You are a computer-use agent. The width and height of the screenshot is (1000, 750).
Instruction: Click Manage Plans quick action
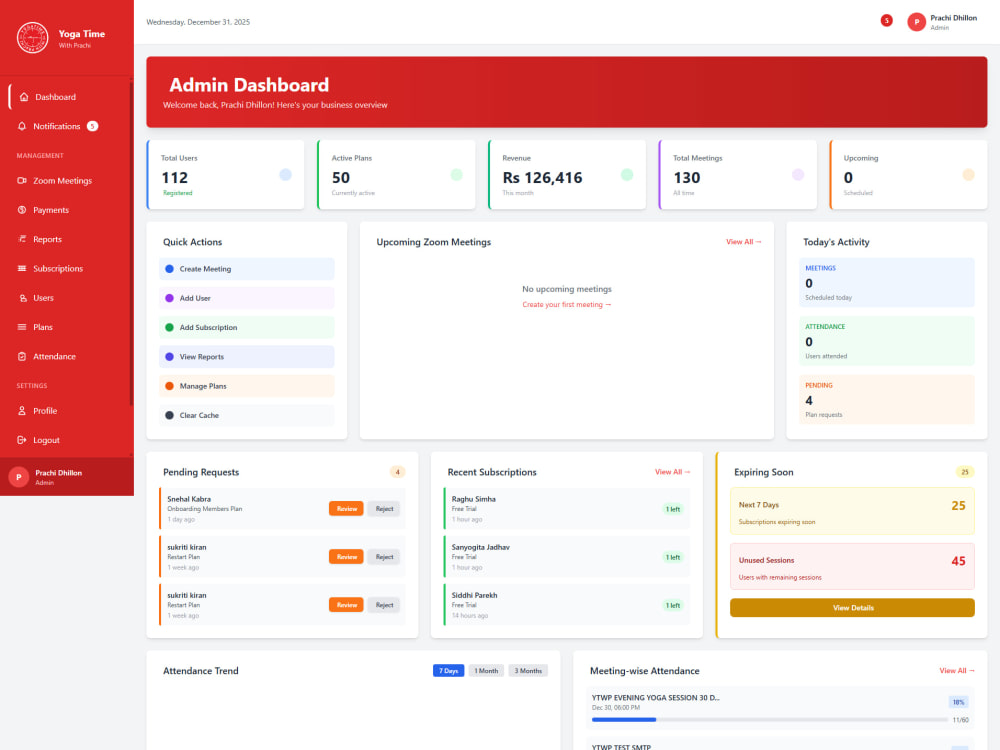[246, 386]
